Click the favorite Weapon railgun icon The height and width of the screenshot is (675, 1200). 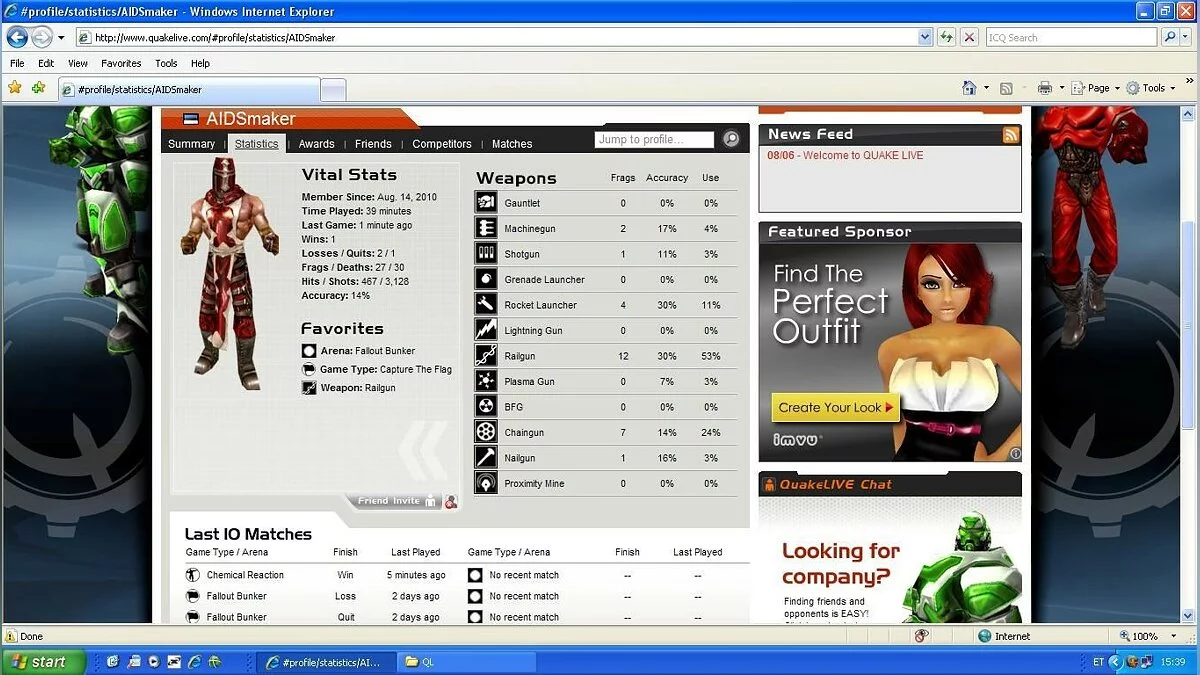309,388
